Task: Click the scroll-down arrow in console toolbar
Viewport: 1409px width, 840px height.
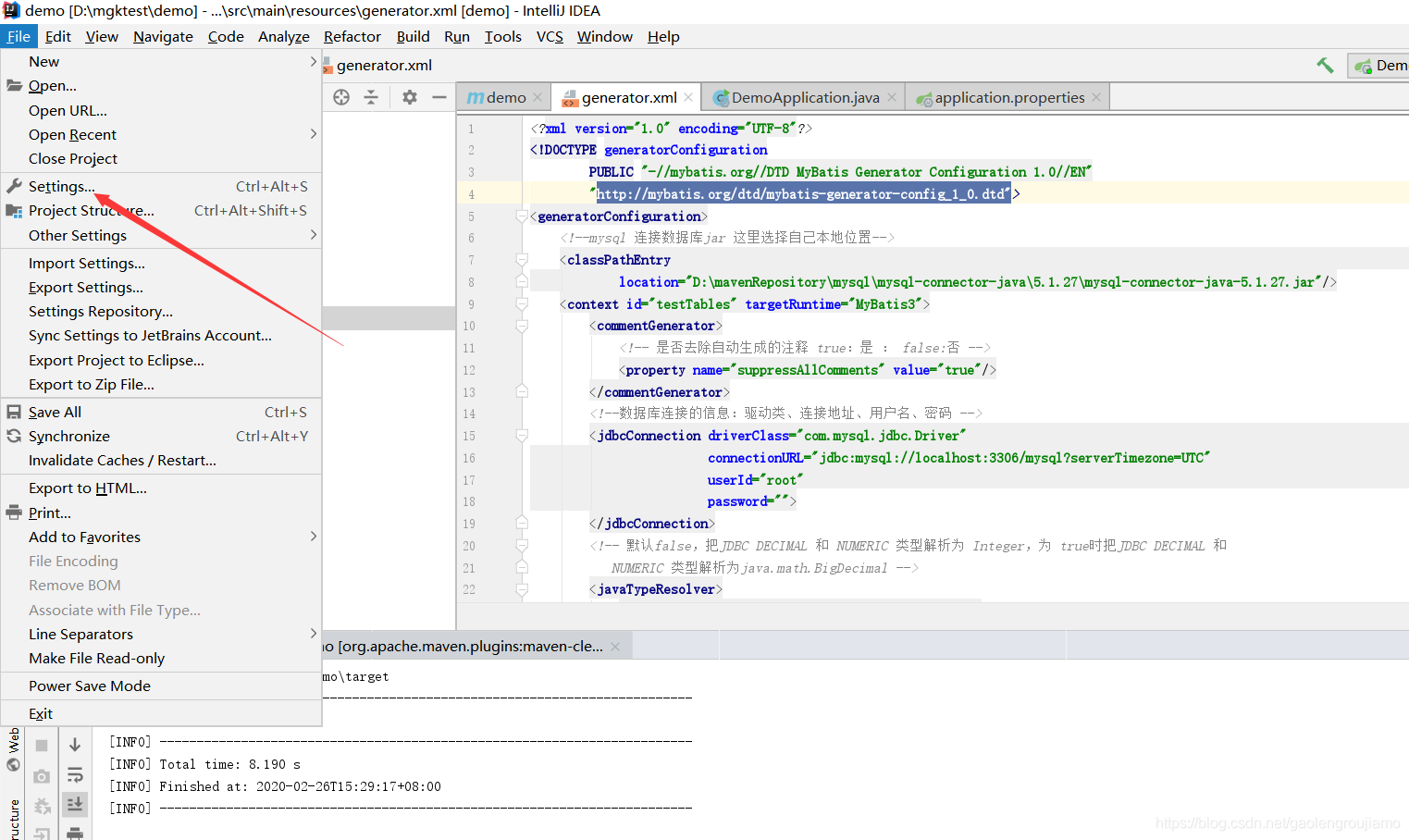Action: click(75, 743)
